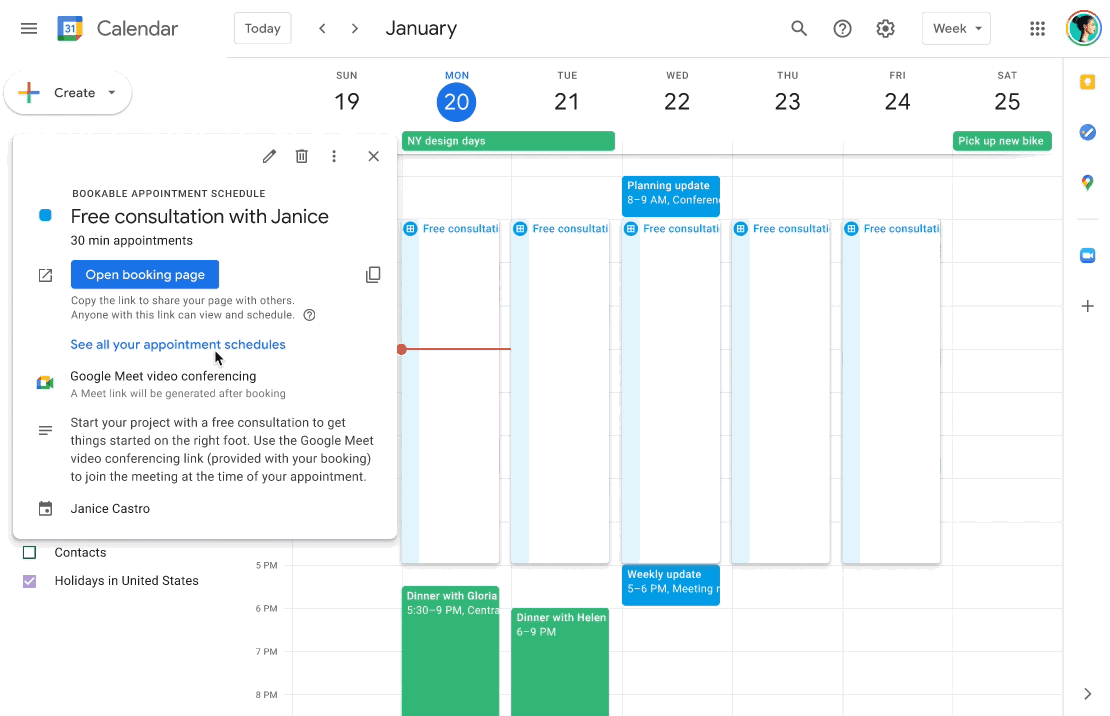The height and width of the screenshot is (716, 1110).
Task: Open See all your appointment schedules link
Action: 178,345
